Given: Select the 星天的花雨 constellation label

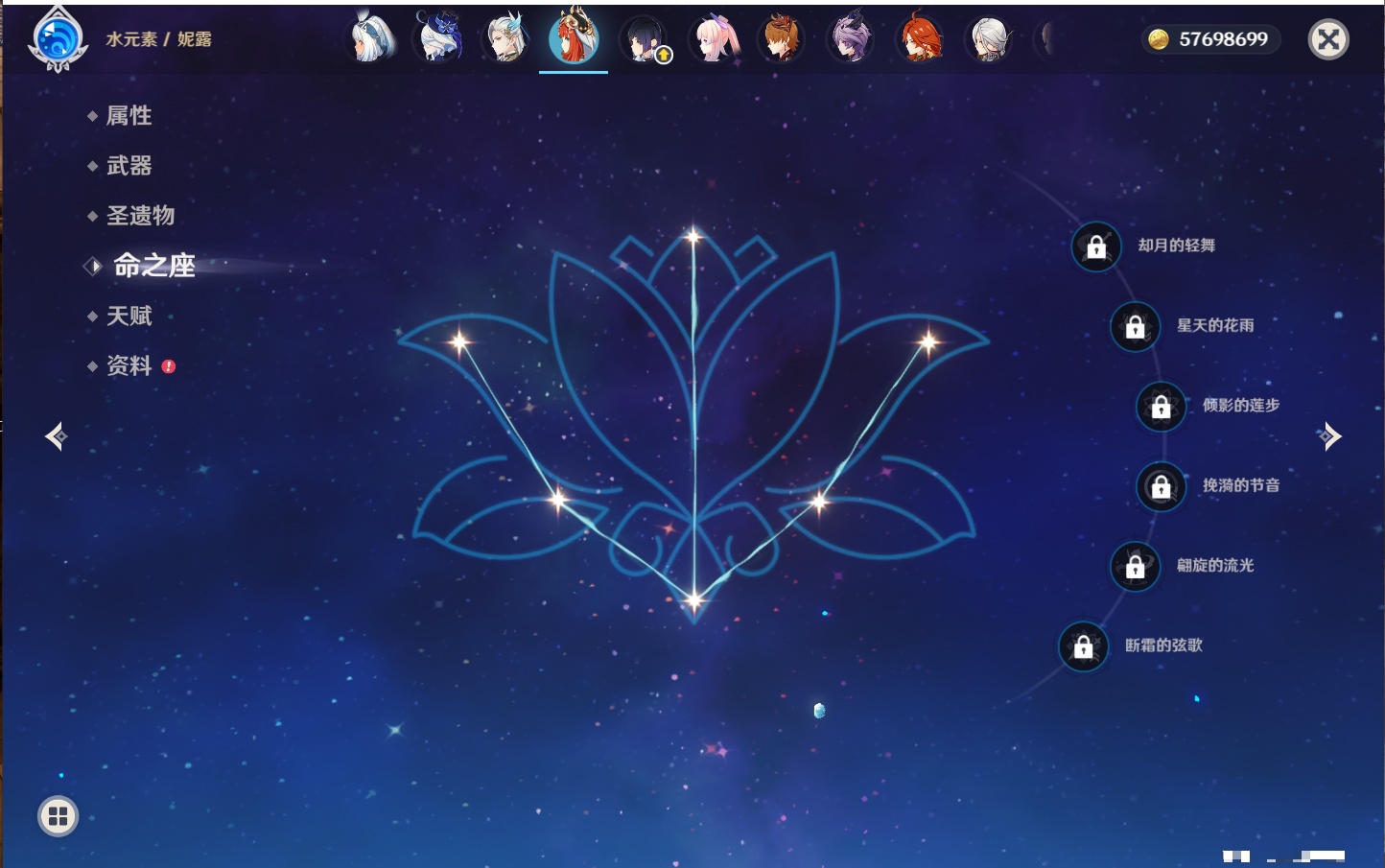Looking at the screenshot, I should pos(1215,325).
